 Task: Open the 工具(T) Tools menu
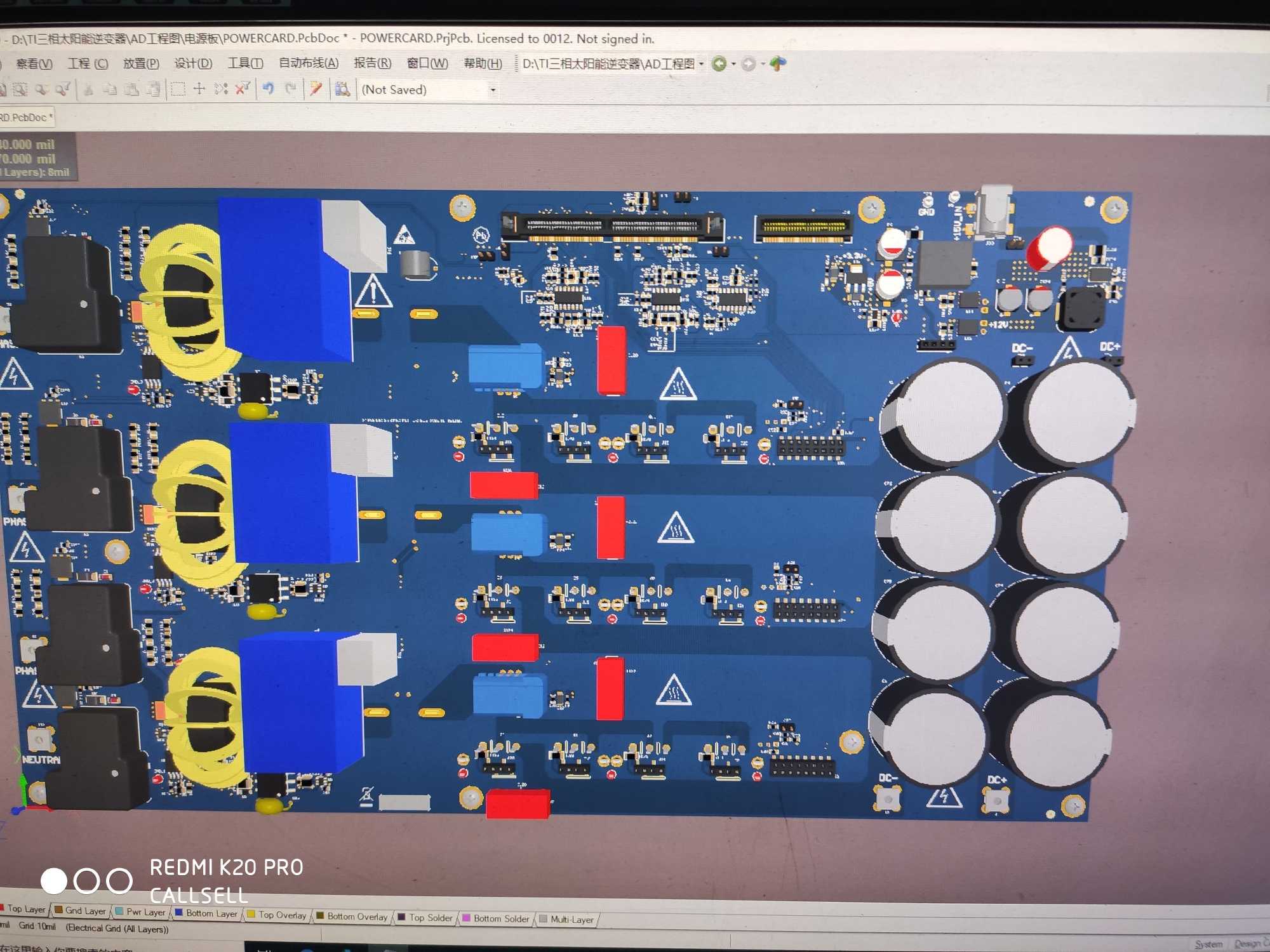click(x=245, y=63)
